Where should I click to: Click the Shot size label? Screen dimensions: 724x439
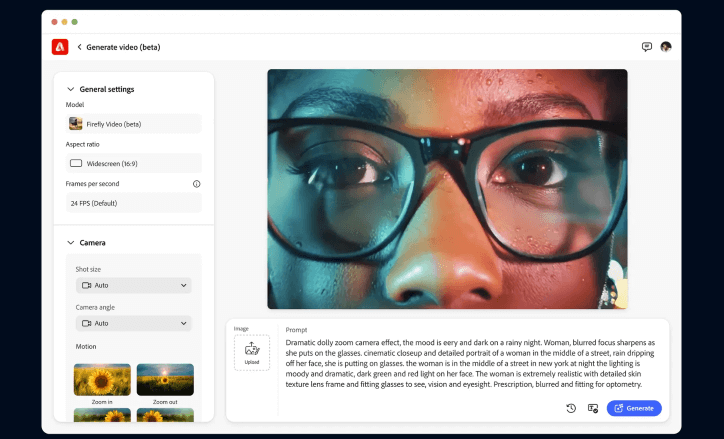click(x=88, y=269)
